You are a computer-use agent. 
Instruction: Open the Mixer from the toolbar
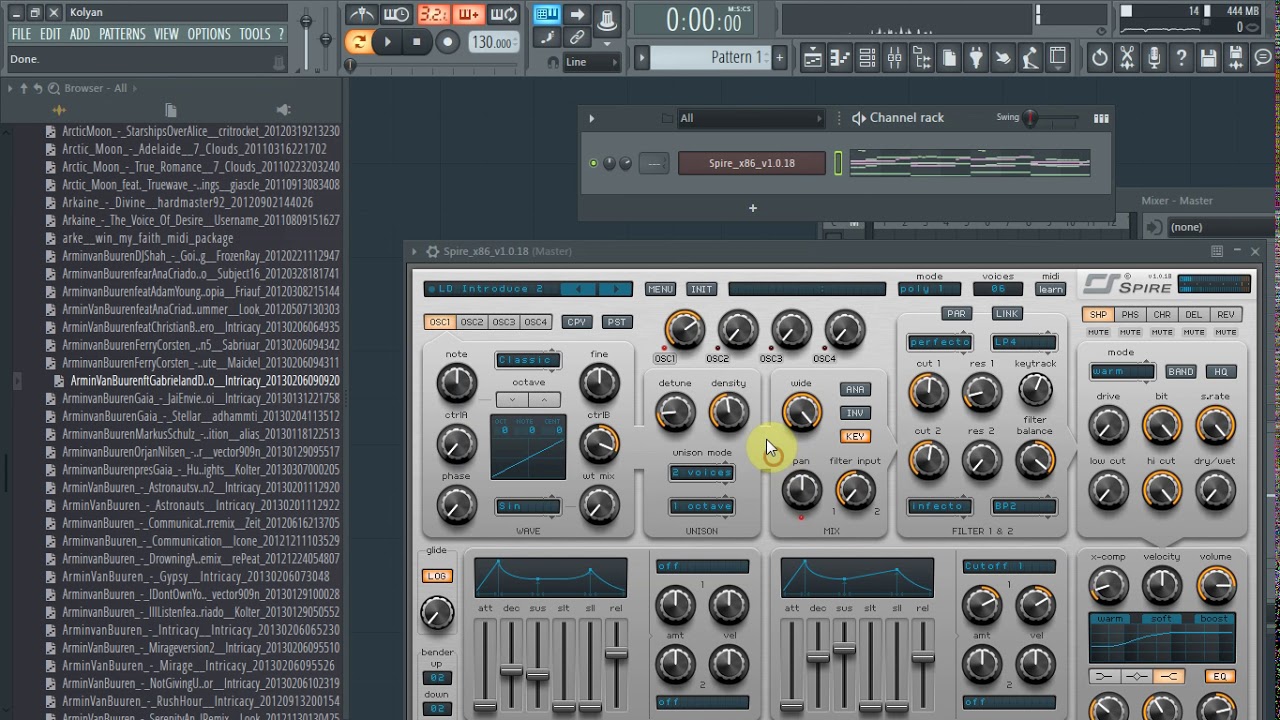(x=894, y=58)
